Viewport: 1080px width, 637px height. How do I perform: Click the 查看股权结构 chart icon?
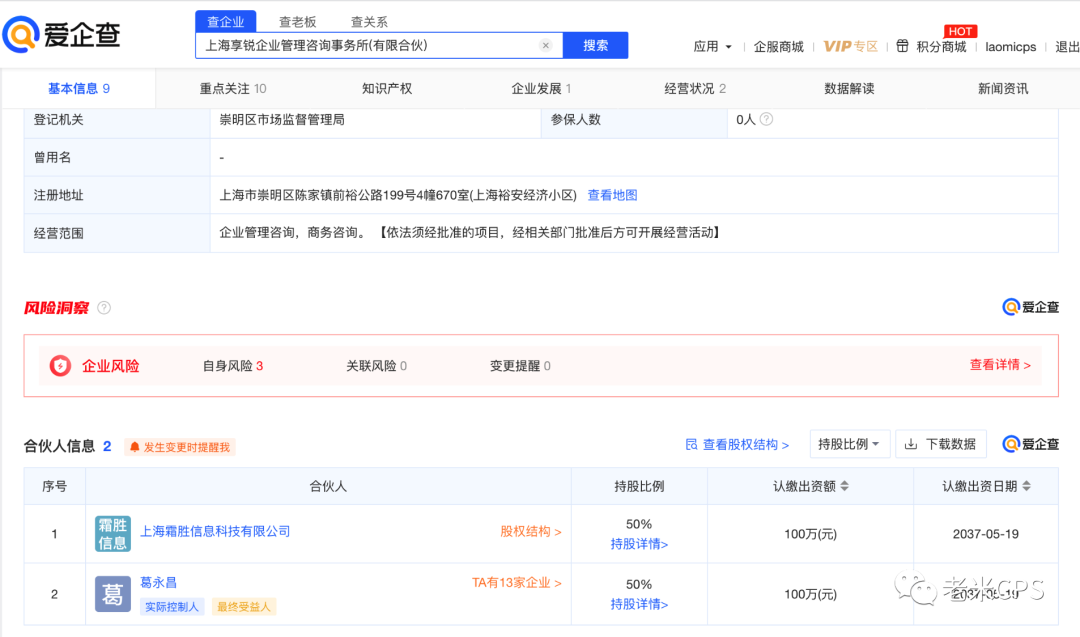pyautogui.click(x=691, y=444)
